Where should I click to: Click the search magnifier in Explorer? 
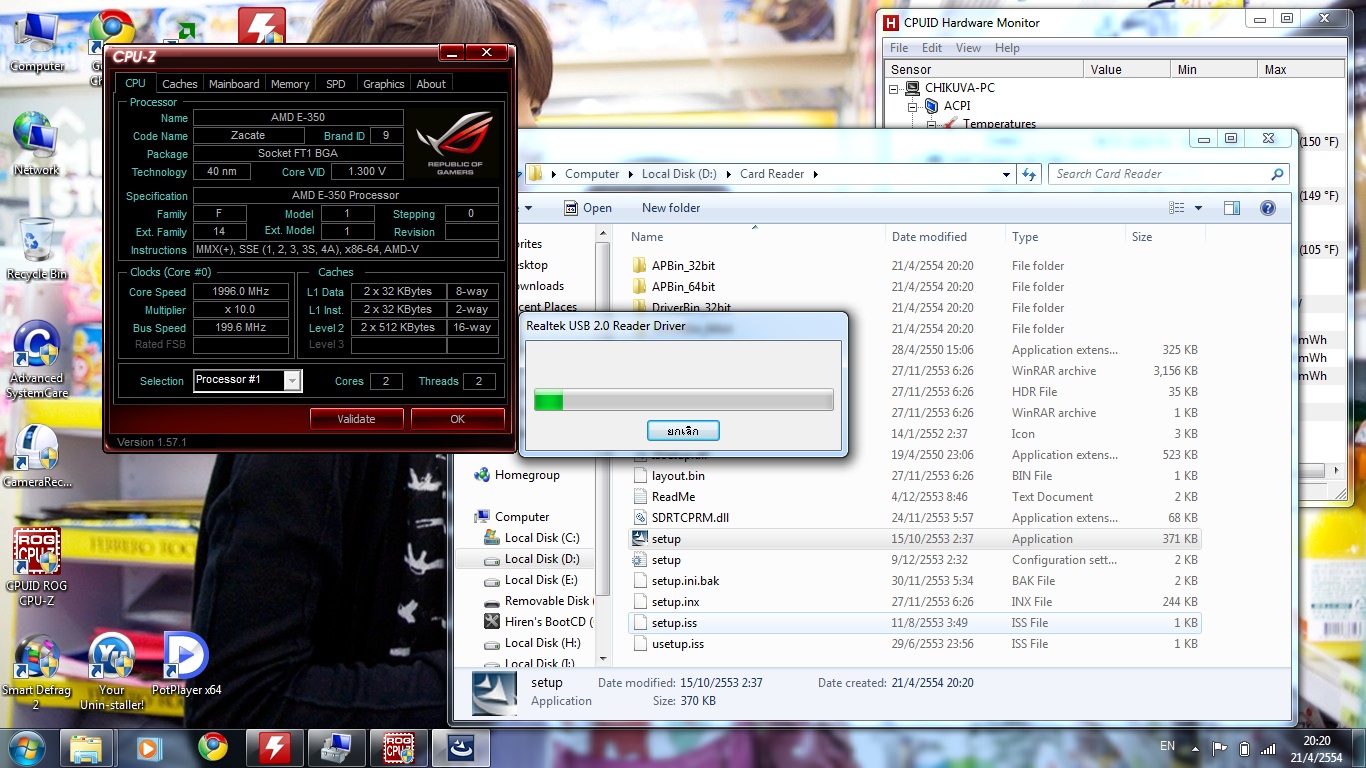click(1277, 174)
